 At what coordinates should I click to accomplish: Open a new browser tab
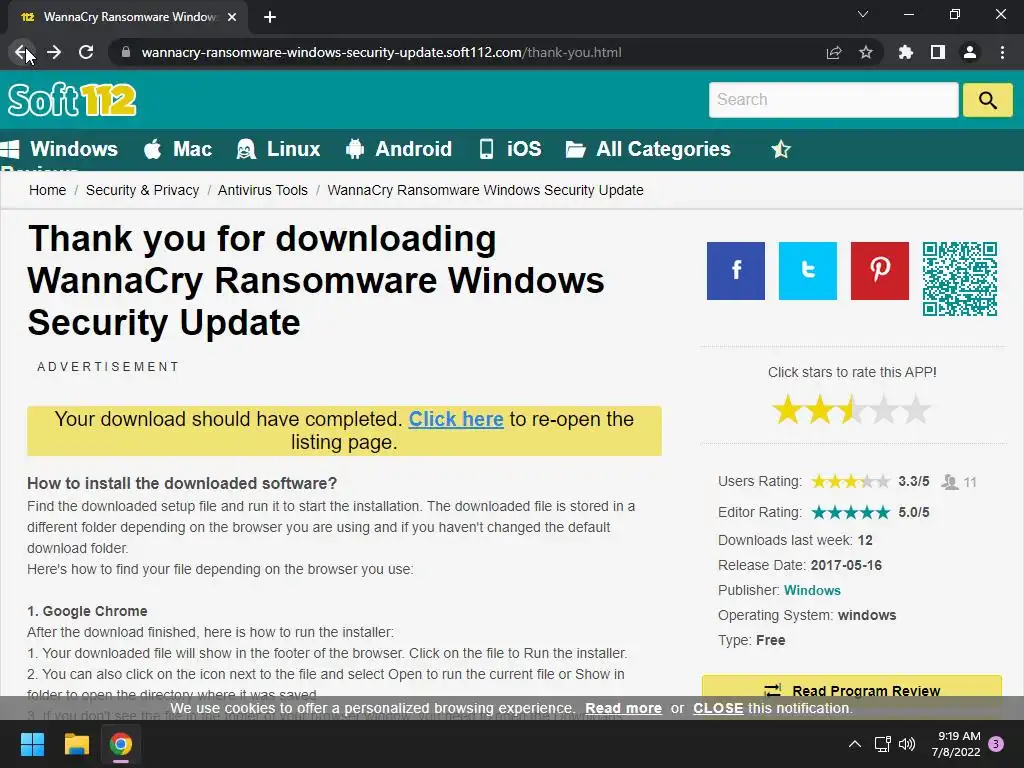pos(270,17)
